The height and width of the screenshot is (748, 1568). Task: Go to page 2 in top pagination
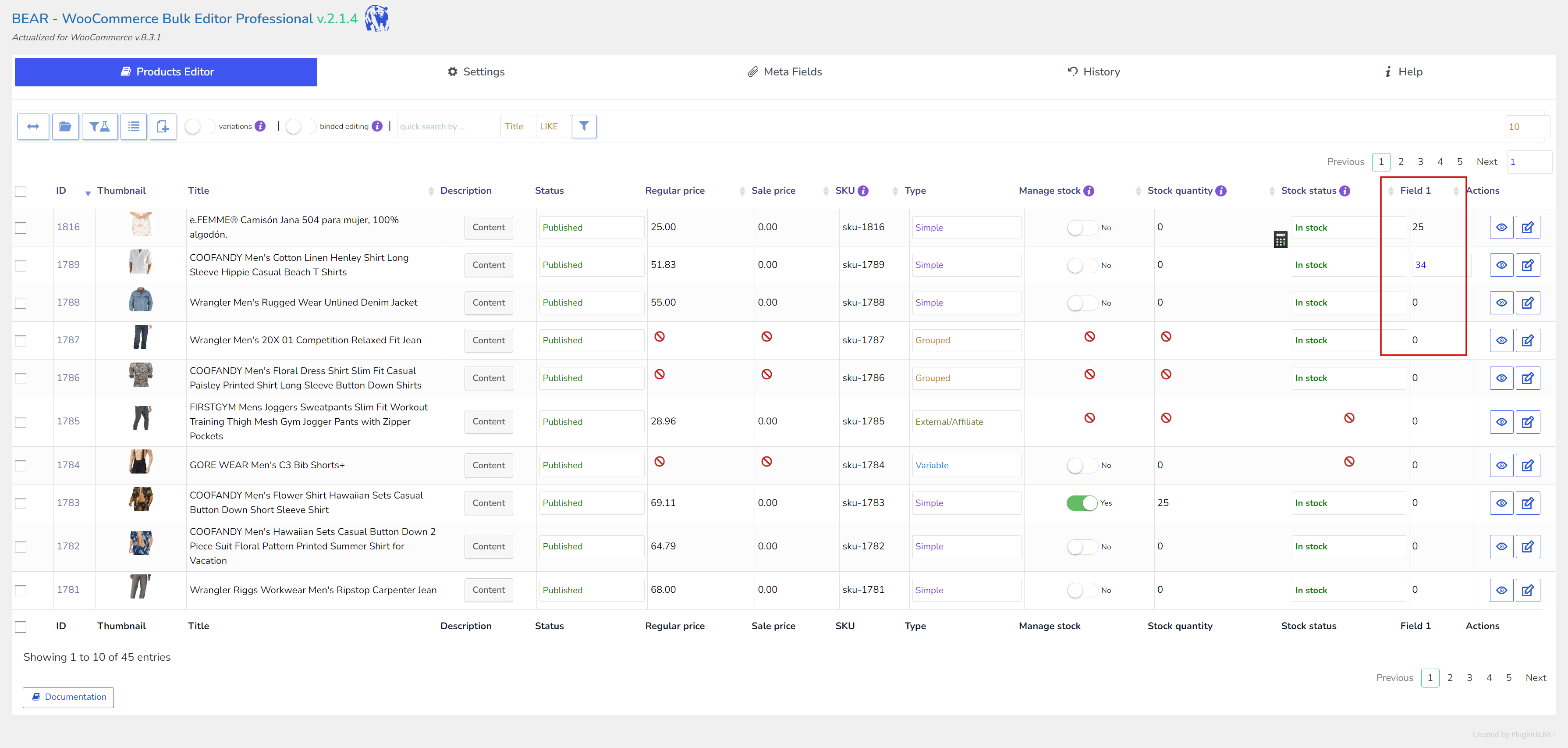tap(1401, 162)
